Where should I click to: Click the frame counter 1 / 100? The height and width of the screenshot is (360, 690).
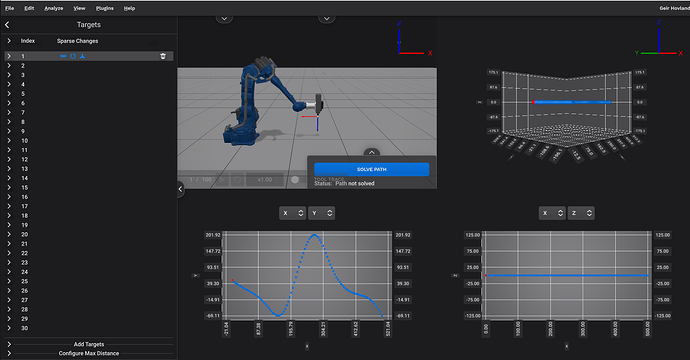(200, 180)
